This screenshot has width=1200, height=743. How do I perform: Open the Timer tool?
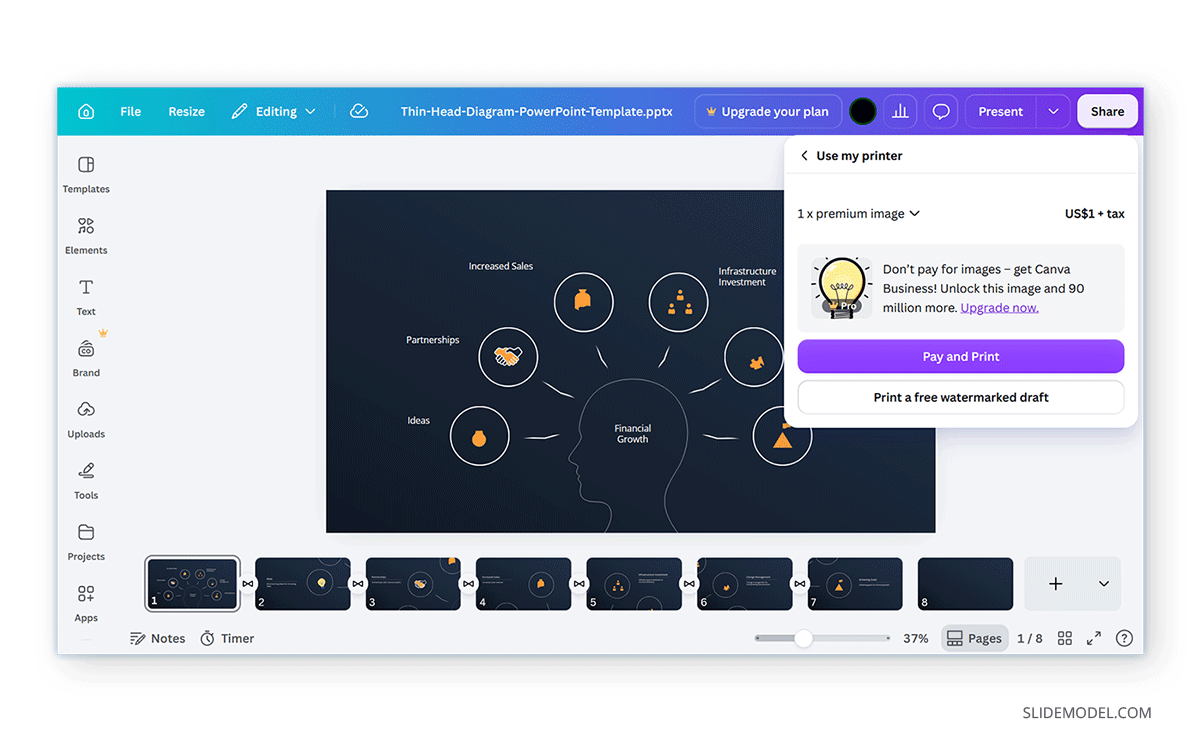[x=227, y=638]
